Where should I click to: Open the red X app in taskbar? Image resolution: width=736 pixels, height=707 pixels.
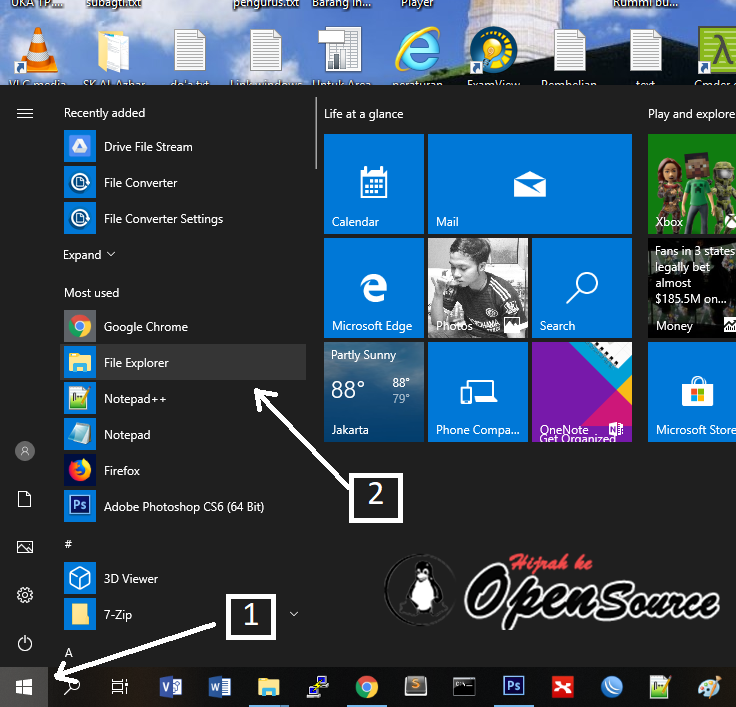point(562,687)
